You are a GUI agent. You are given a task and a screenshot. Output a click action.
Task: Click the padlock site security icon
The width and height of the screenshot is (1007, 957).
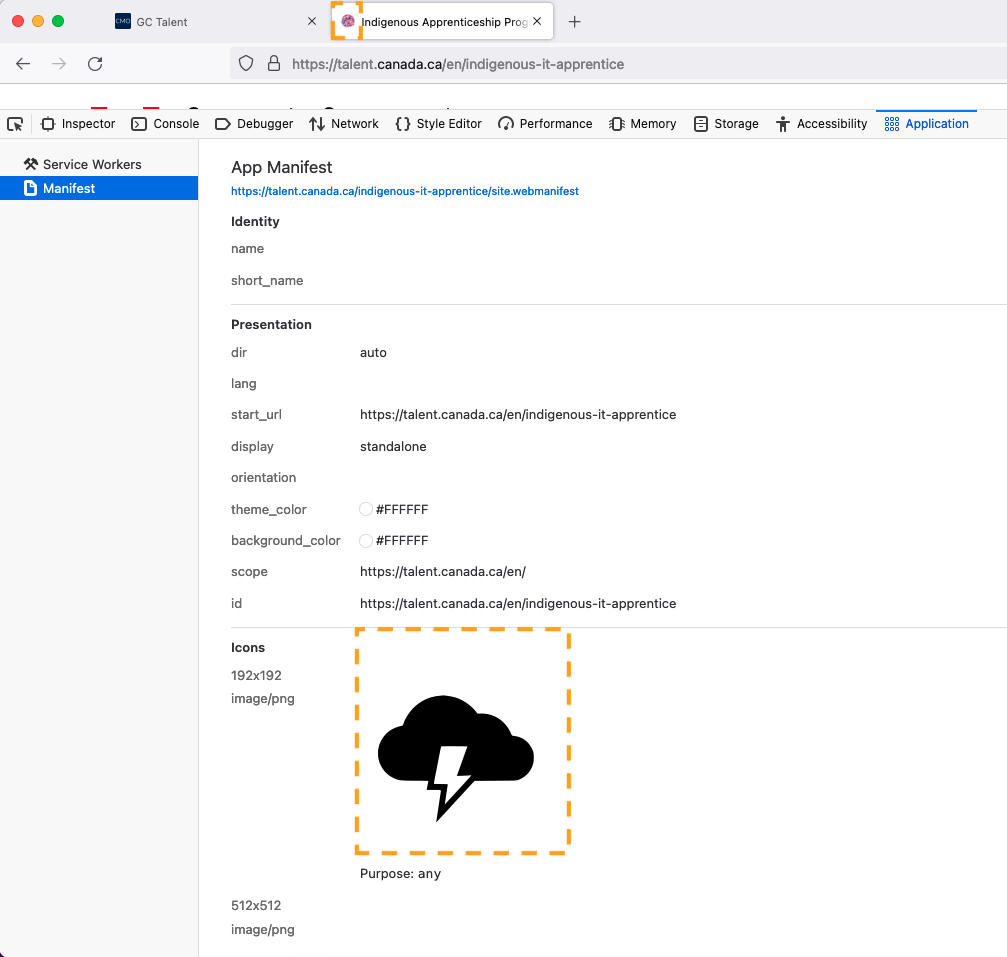(274, 64)
